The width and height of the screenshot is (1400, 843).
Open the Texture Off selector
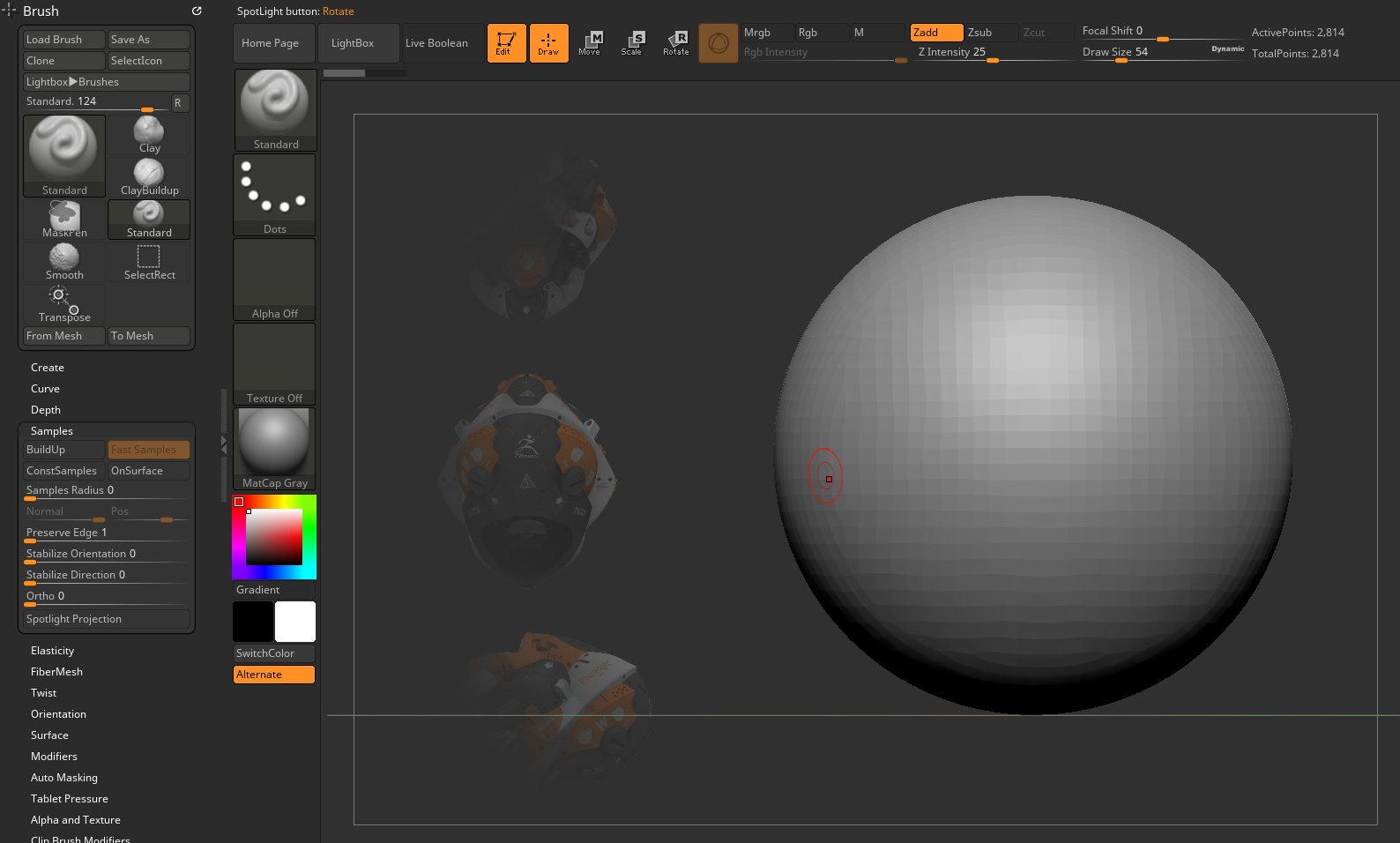coord(275,364)
